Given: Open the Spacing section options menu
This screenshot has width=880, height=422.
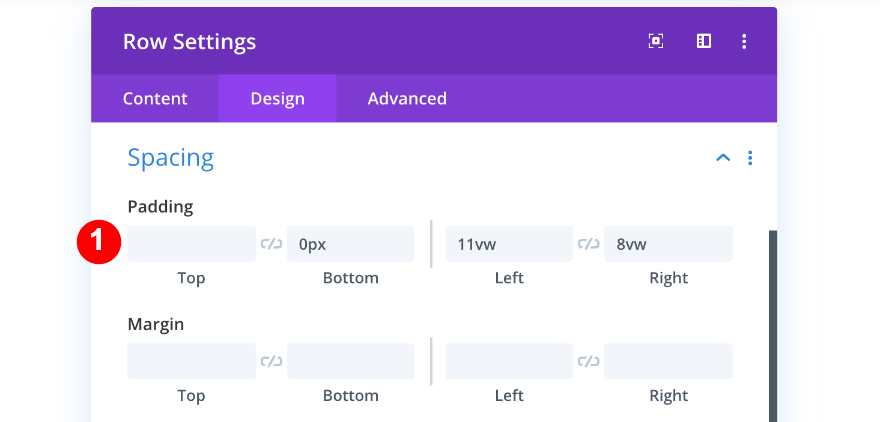Looking at the screenshot, I should [x=750, y=158].
